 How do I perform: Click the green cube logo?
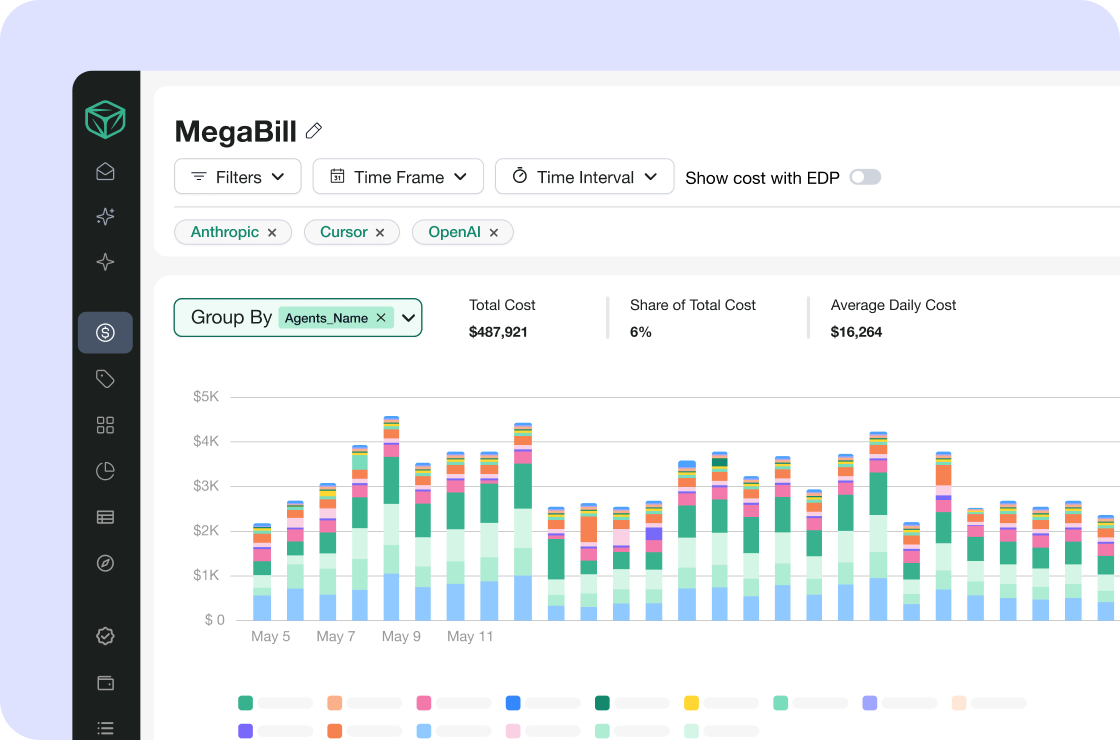[x=105, y=119]
